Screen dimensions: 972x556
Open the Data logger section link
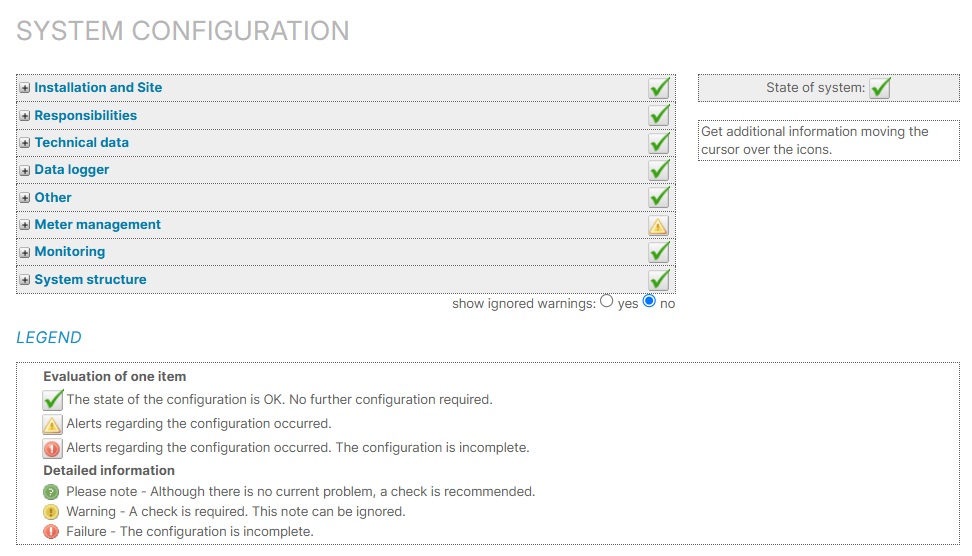coord(71,170)
